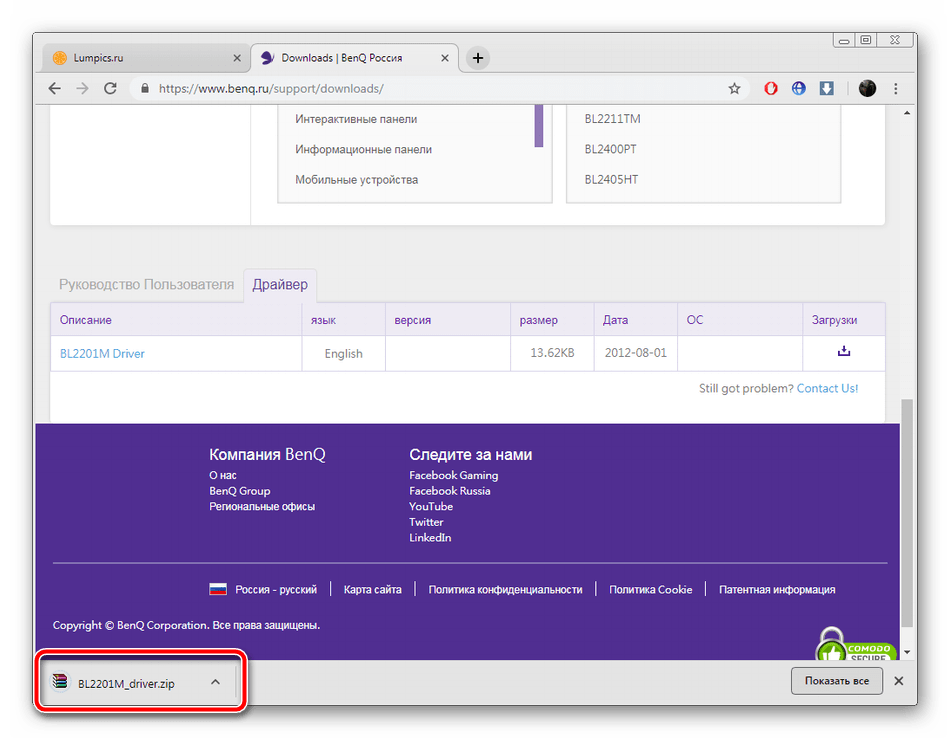950x738 pixels.
Task: Open the Opera extension icon in toolbar
Action: tap(771, 88)
